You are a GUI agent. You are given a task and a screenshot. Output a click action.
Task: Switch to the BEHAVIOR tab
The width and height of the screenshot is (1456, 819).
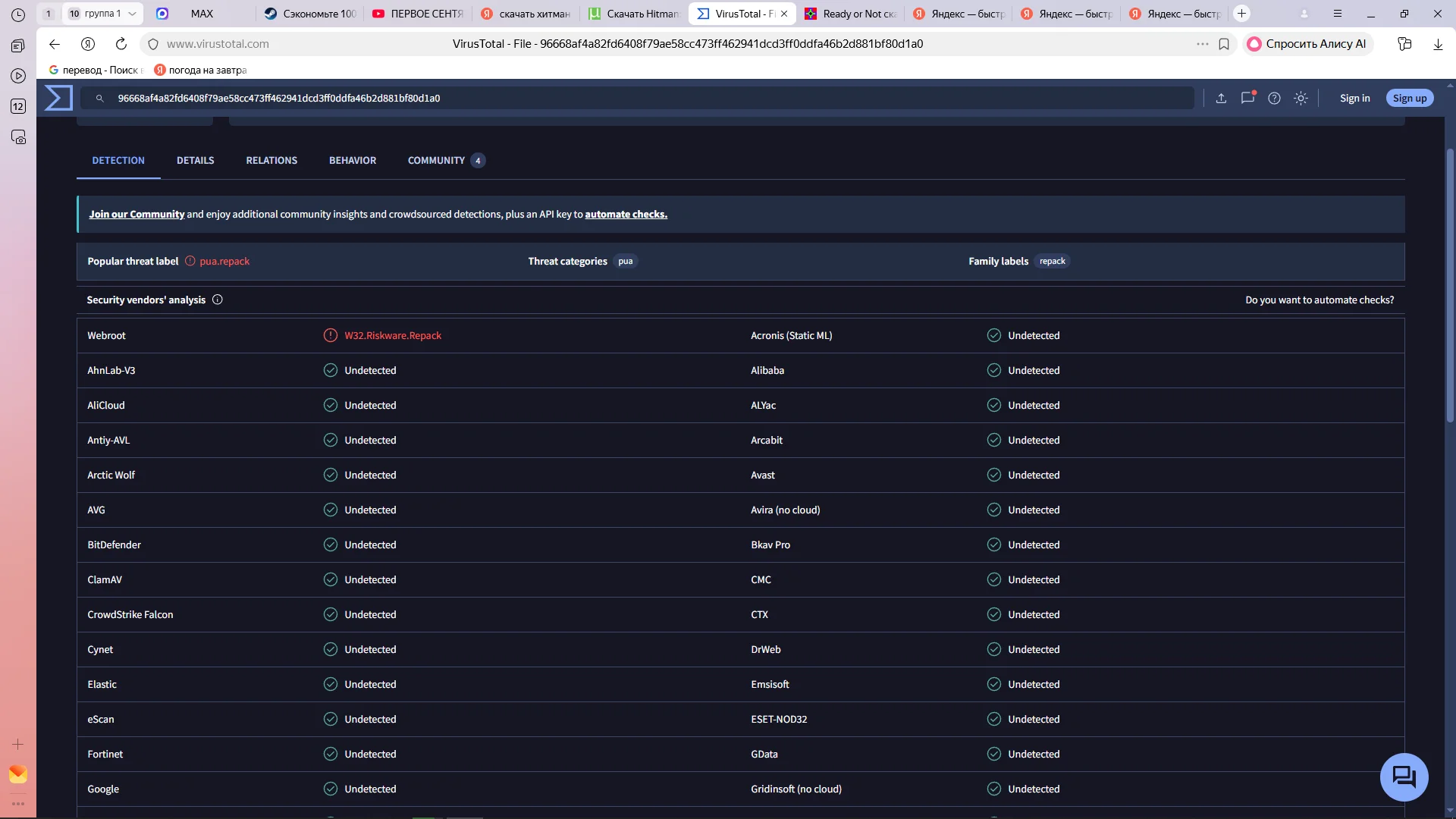point(353,160)
